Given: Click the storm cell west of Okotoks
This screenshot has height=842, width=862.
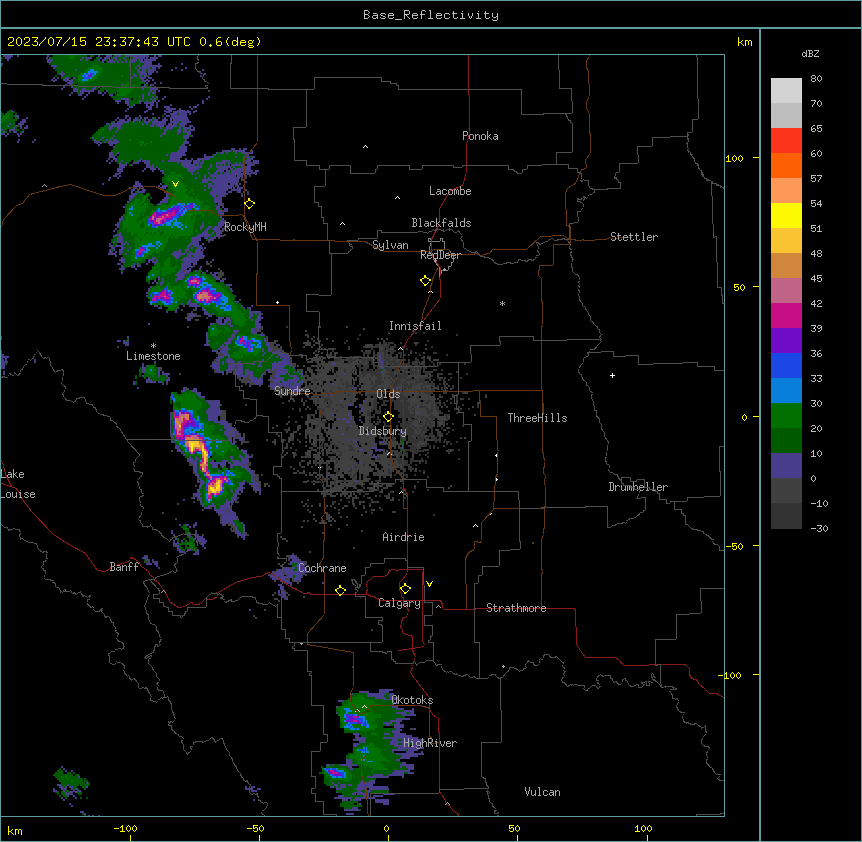Looking at the screenshot, I should (x=352, y=718).
